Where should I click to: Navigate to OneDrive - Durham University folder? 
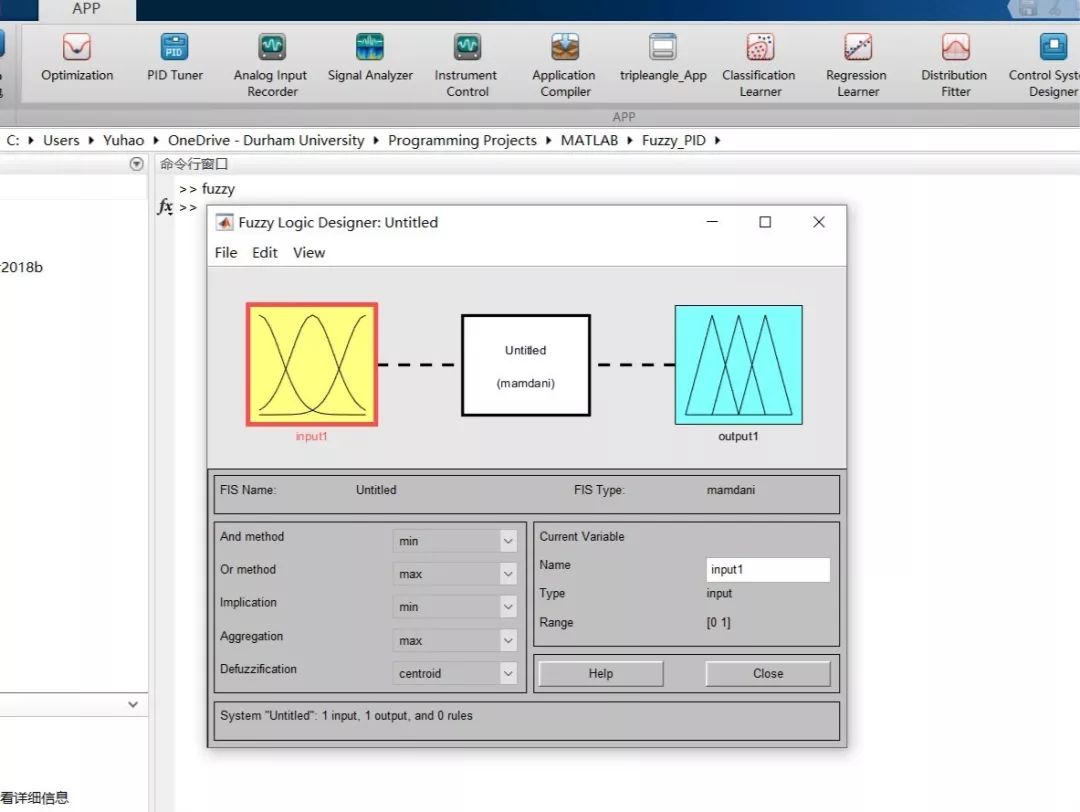click(266, 140)
